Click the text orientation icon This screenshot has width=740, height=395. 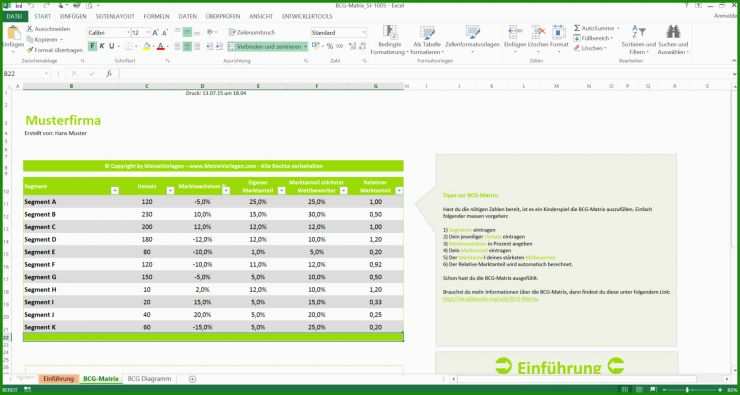pos(211,33)
